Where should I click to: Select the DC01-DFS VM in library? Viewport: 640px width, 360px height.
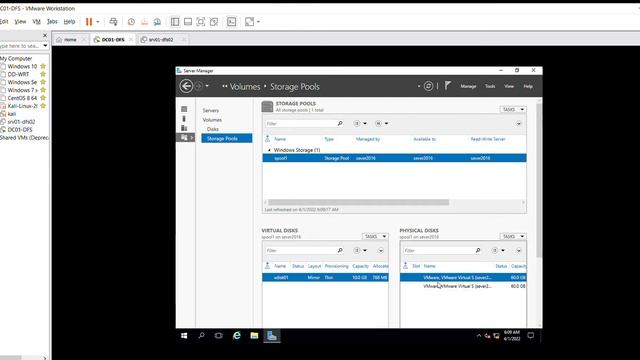[x=20, y=129]
